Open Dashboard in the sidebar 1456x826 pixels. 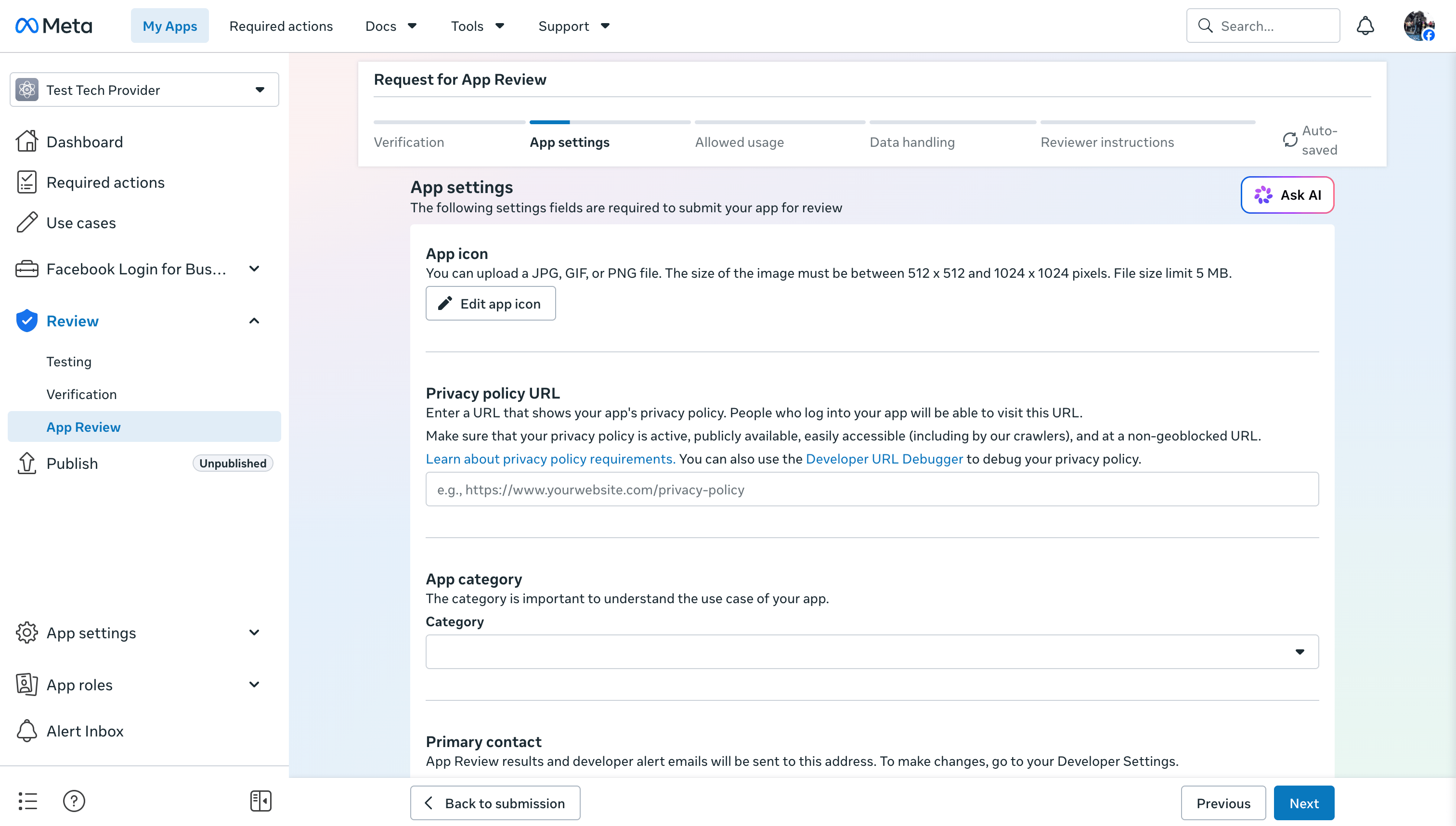[x=85, y=141]
